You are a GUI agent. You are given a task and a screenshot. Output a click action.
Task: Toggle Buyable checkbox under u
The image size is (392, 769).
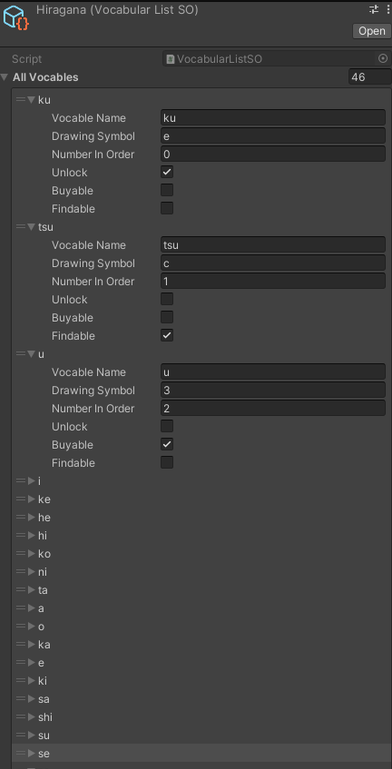click(167, 444)
